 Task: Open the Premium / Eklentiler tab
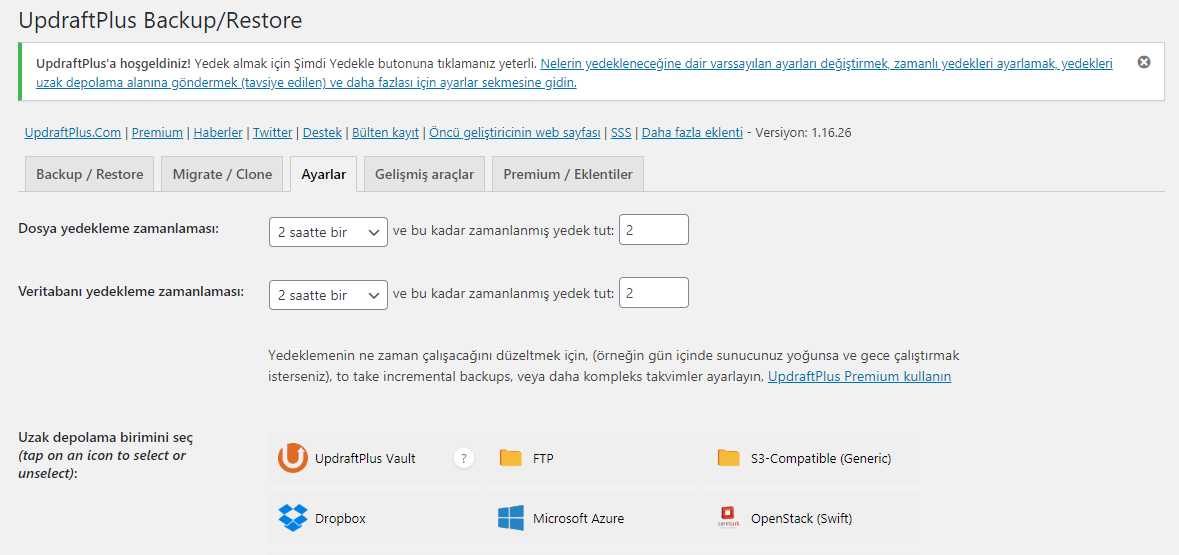tap(568, 174)
